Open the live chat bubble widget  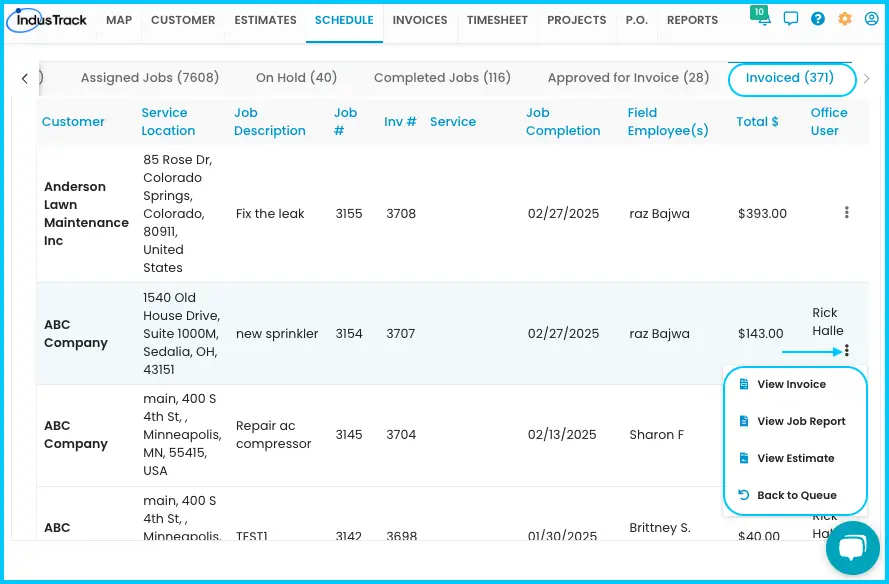coord(853,548)
